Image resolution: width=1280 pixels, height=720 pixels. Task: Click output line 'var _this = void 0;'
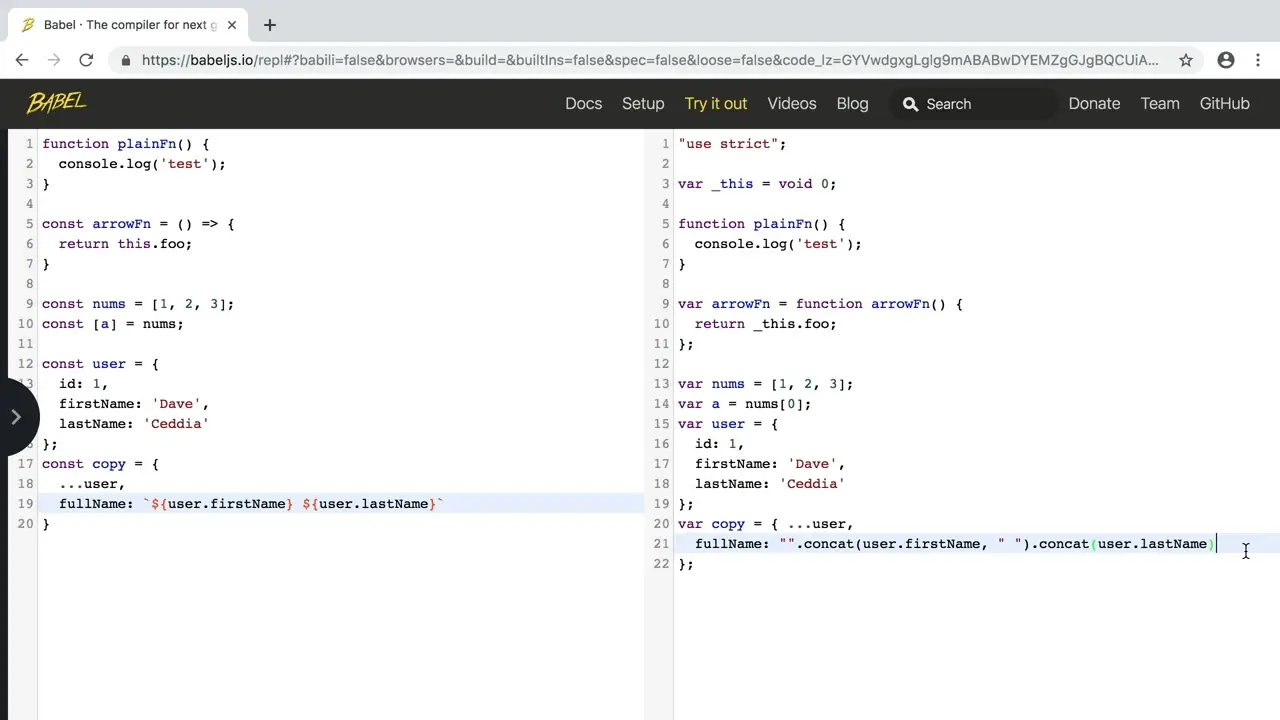click(x=757, y=184)
